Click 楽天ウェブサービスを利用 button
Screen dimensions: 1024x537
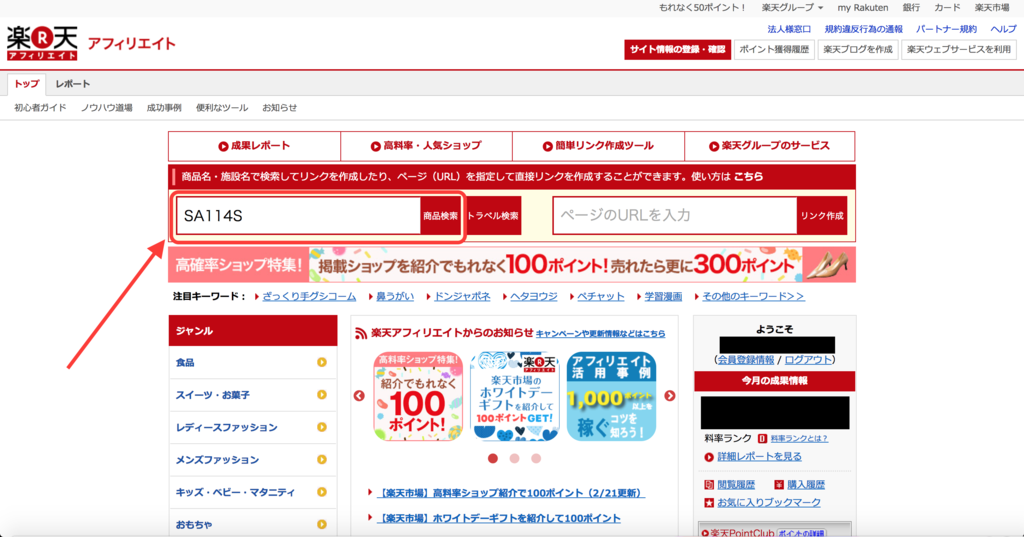(959, 50)
